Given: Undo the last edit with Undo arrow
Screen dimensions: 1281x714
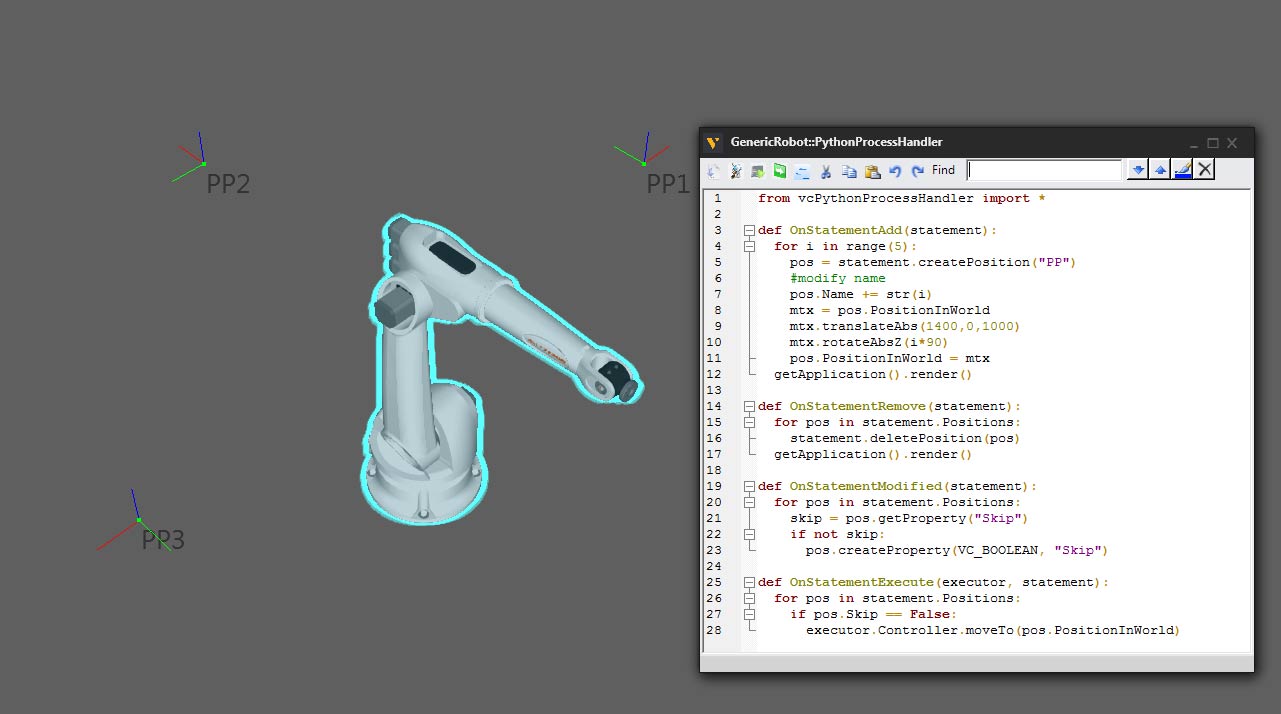Looking at the screenshot, I should (895, 171).
